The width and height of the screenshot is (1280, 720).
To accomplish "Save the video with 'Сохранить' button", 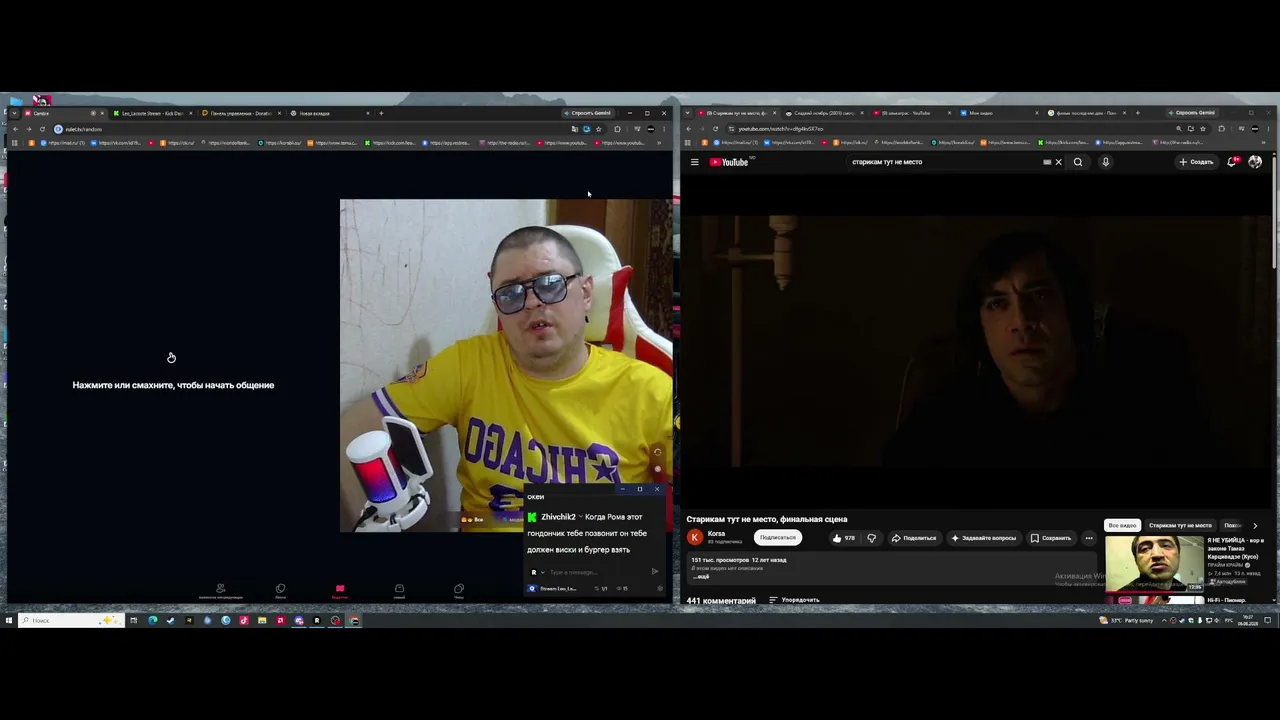I will click(x=1051, y=538).
